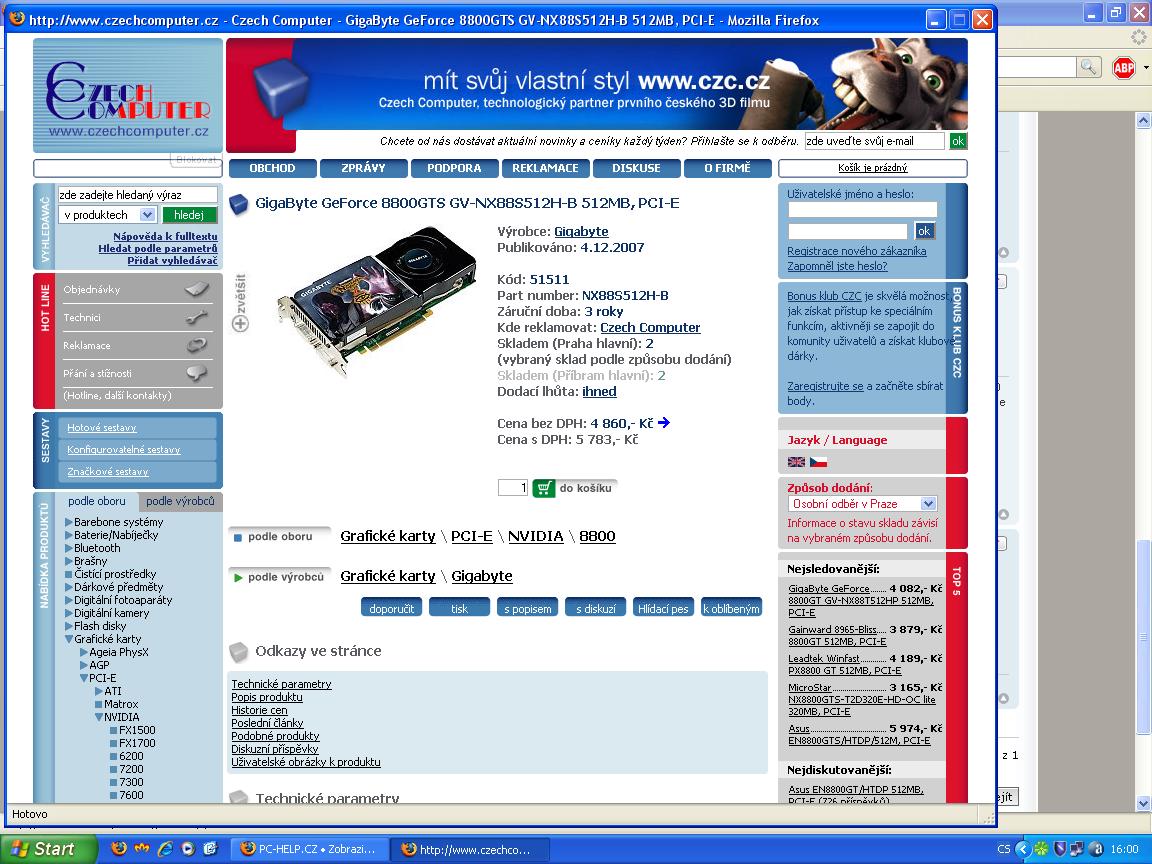This screenshot has height=864, width=1152.
Task: Expand the Flash disky category
Action: pyautogui.click(x=69, y=626)
